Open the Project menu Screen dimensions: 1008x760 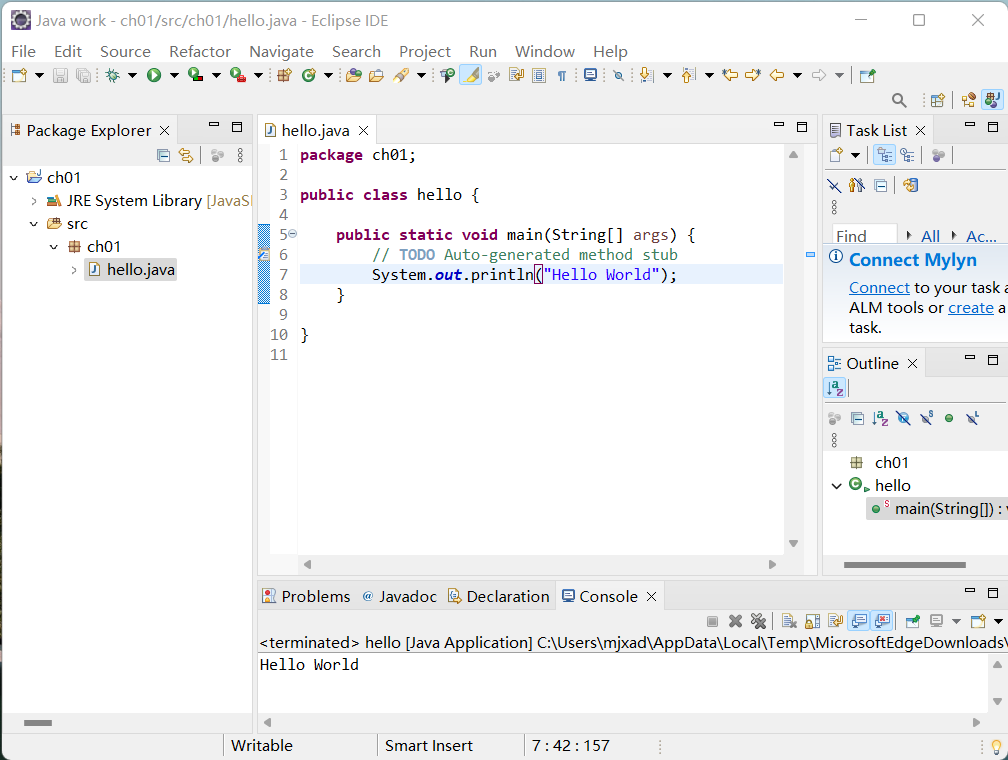coord(425,51)
